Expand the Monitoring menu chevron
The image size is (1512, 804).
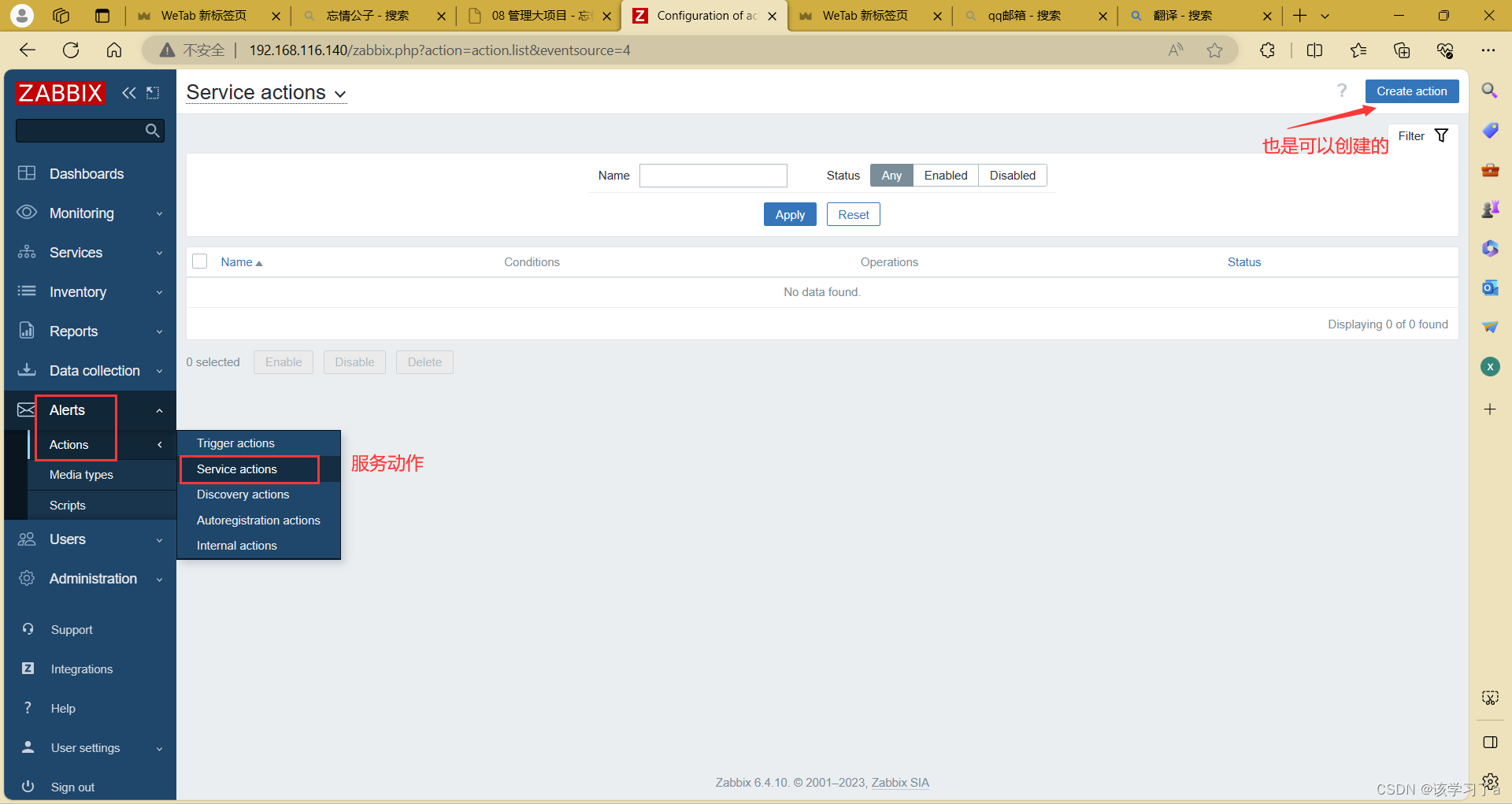point(160,213)
